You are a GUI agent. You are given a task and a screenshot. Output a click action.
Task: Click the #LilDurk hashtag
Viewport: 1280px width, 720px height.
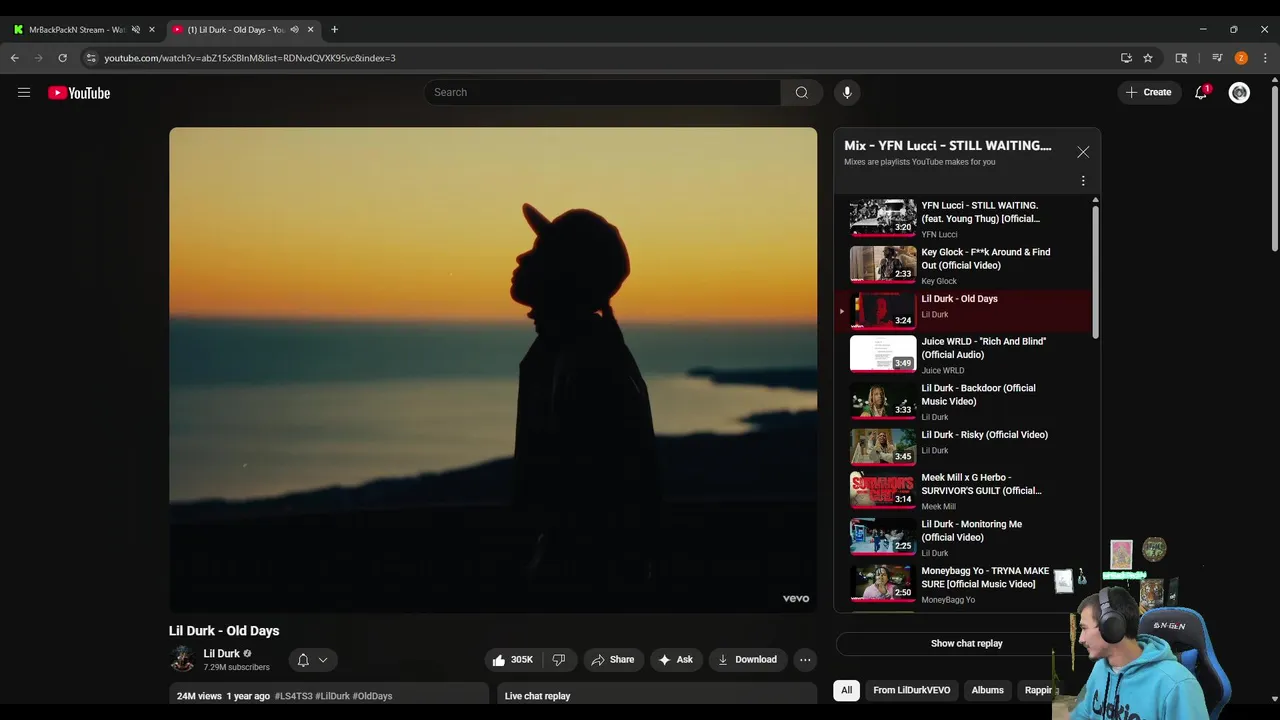tap(332, 696)
